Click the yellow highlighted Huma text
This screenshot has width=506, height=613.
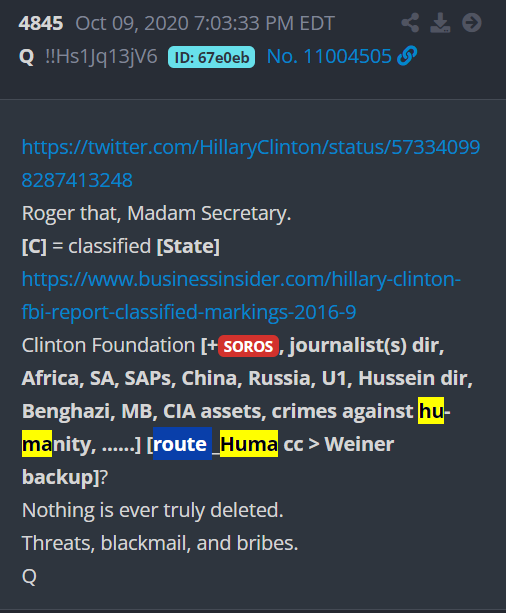[x=249, y=444]
